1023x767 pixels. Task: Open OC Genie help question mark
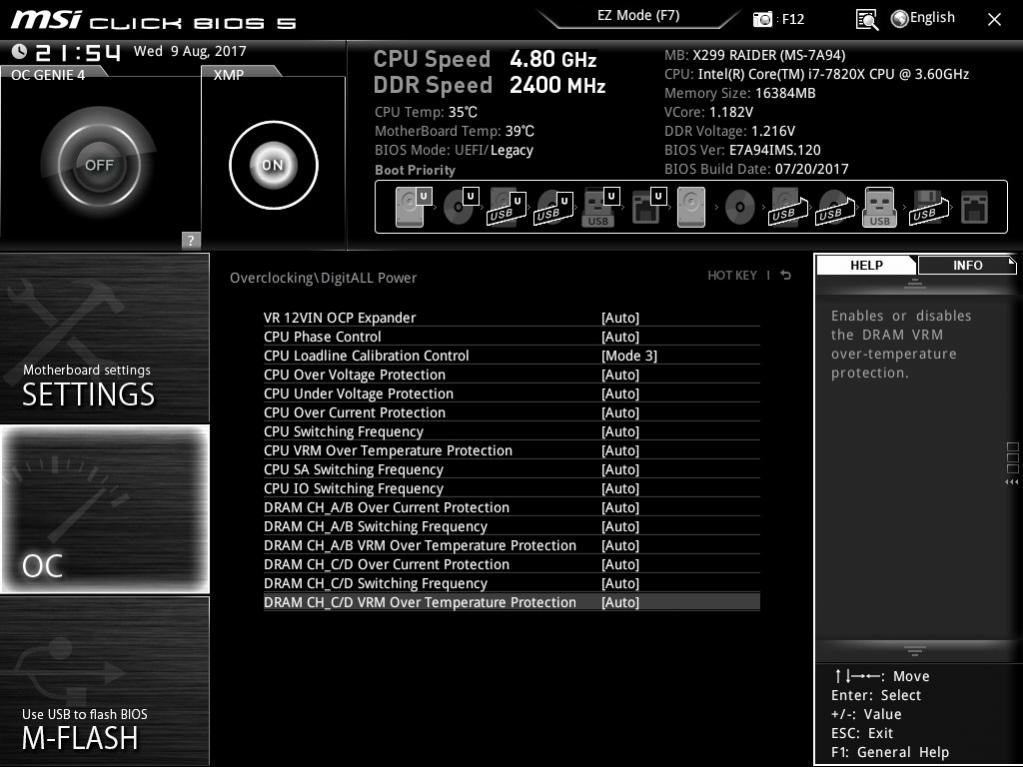[191, 240]
